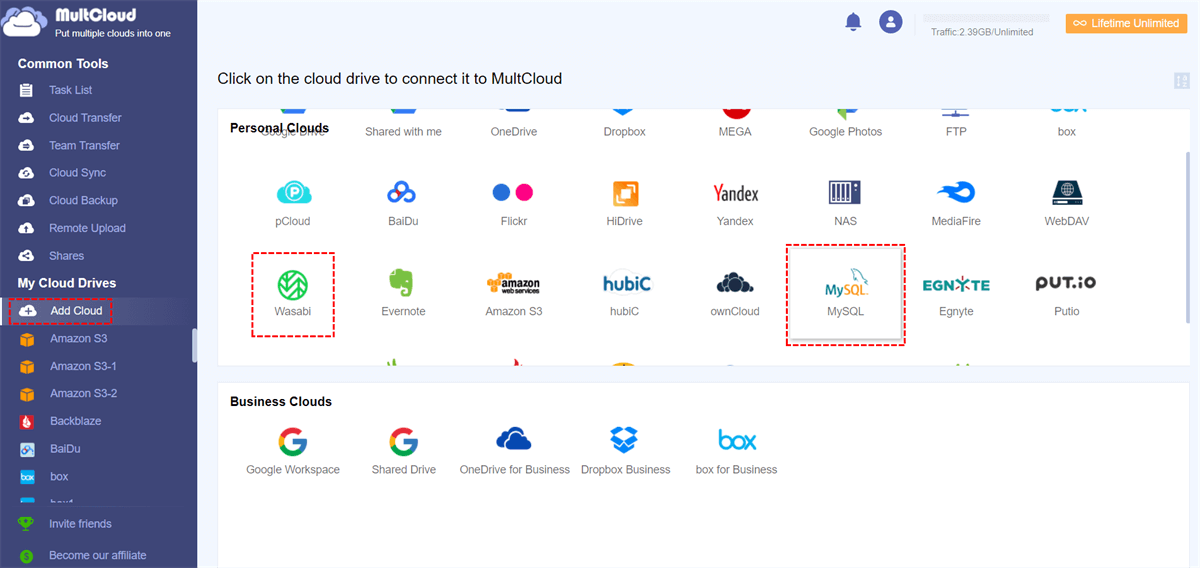Connect Dropbox Business cloud
Viewport: 1200px width, 568px height.
(625, 451)
